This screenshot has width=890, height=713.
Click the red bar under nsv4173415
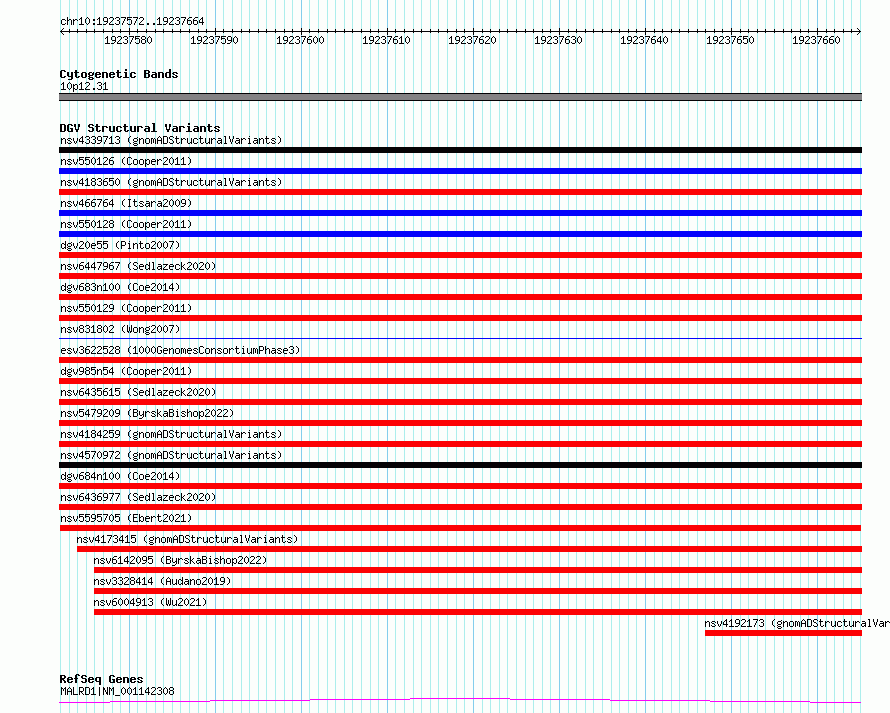[469, 549]
